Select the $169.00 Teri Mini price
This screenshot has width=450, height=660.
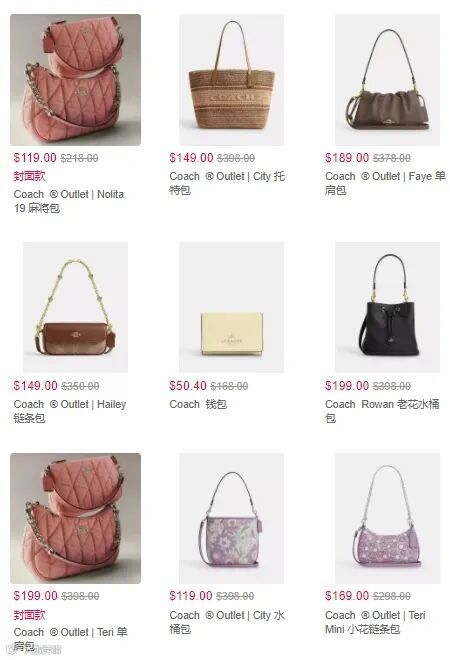[347, 596]
